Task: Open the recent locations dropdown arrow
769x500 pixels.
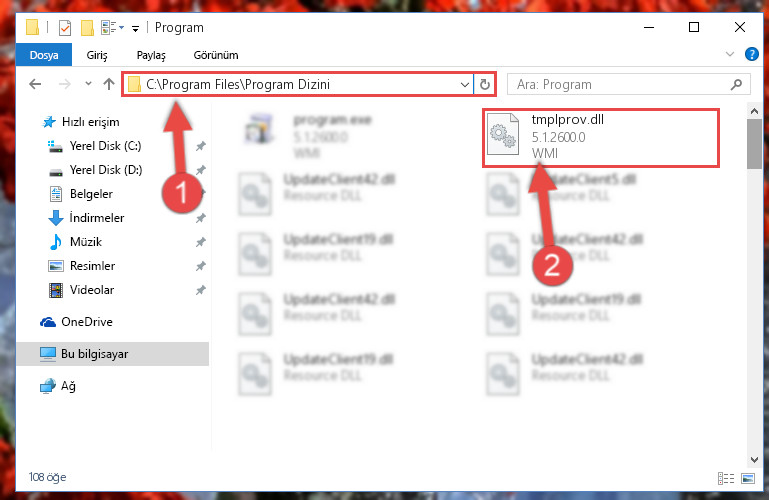Action: tap(88, 84)
